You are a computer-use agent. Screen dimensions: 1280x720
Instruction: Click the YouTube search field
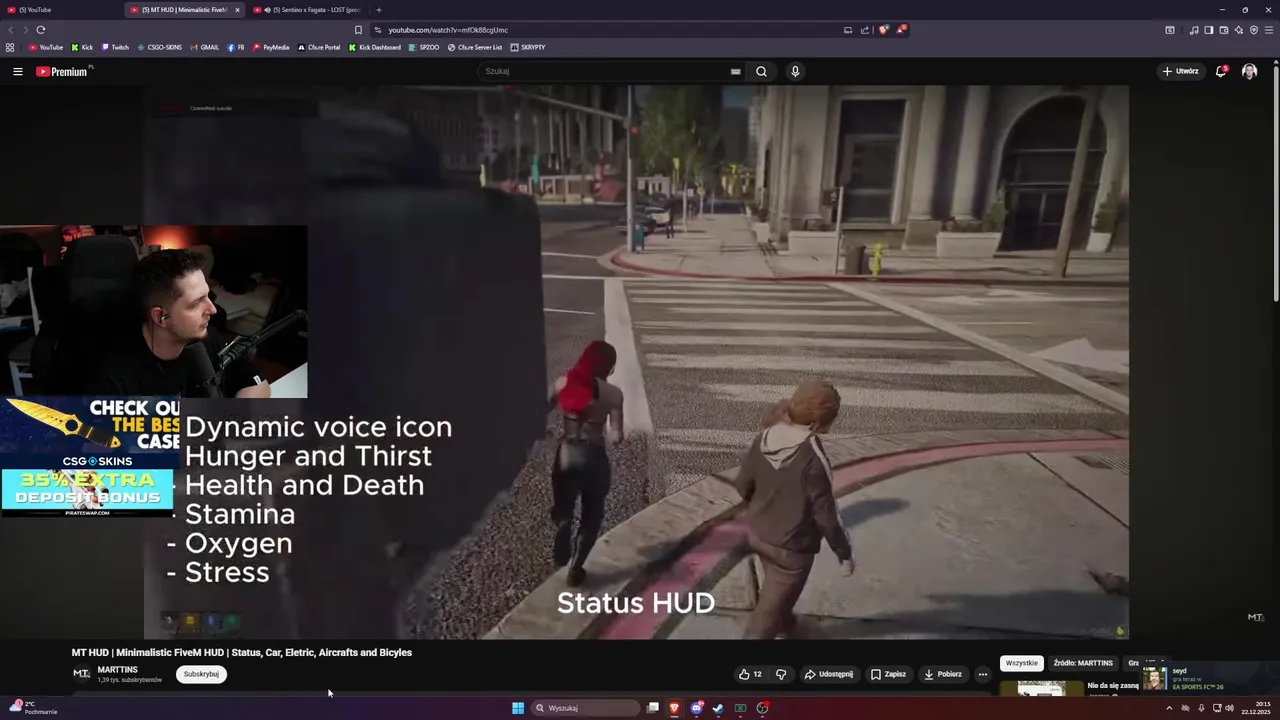[605, 71]
